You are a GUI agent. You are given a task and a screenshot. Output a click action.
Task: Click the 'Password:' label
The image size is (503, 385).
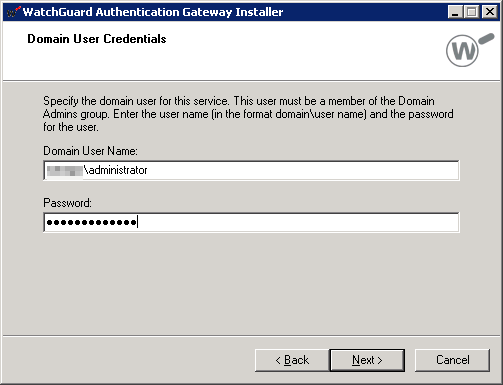coord(67,203)
